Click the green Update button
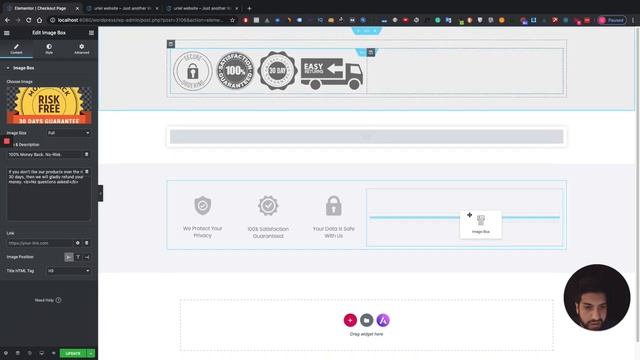The height and width of the screenshot is (360, 640). pyautogui.click(x=73, y=353)
